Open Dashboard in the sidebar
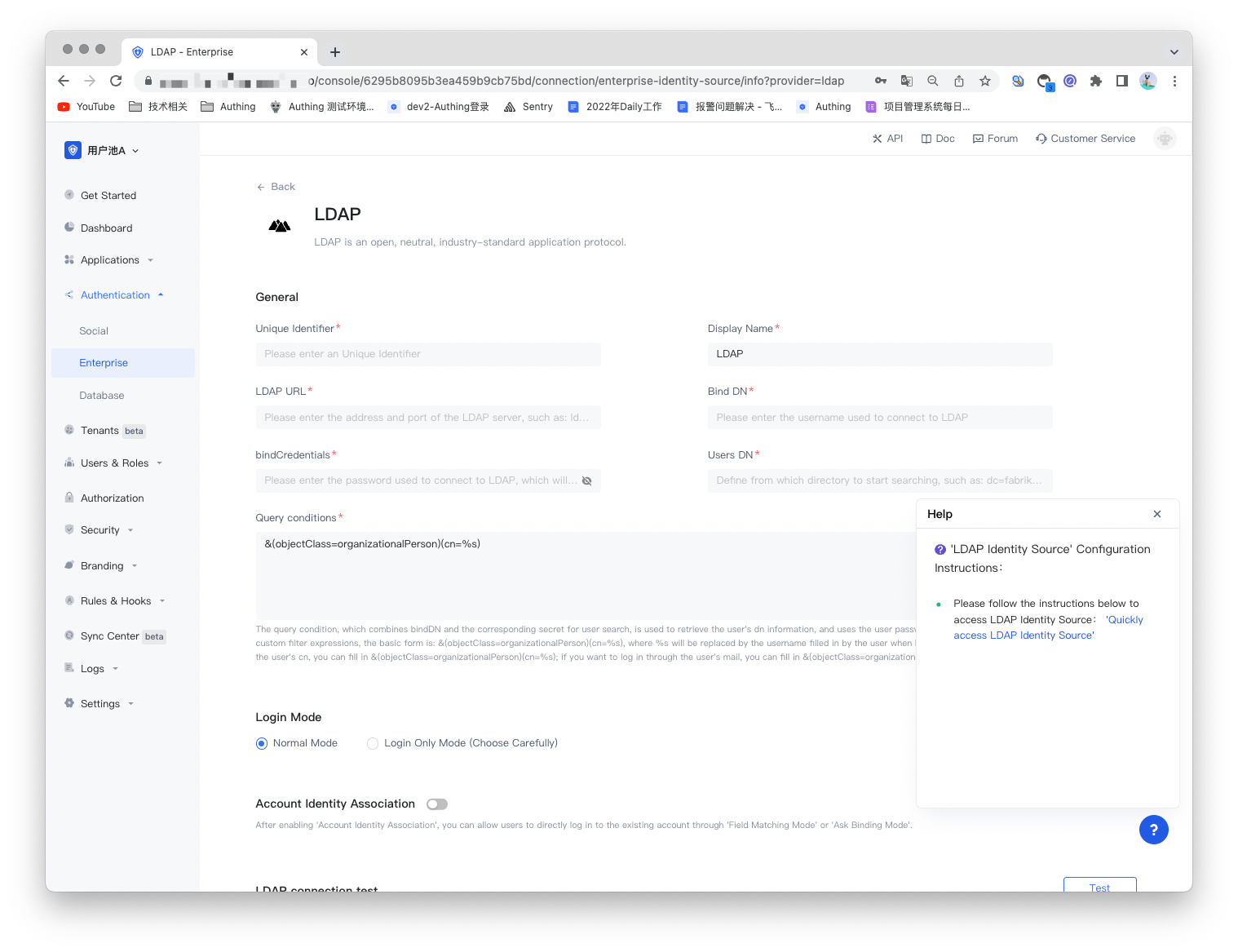1238x952 pixels. tap(106, 228)
